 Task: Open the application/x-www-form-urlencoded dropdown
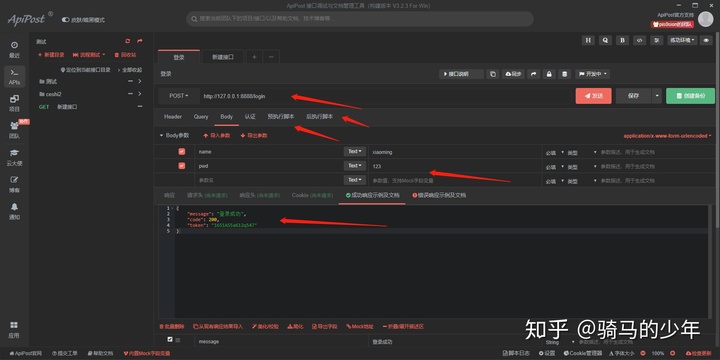point(667,136)
